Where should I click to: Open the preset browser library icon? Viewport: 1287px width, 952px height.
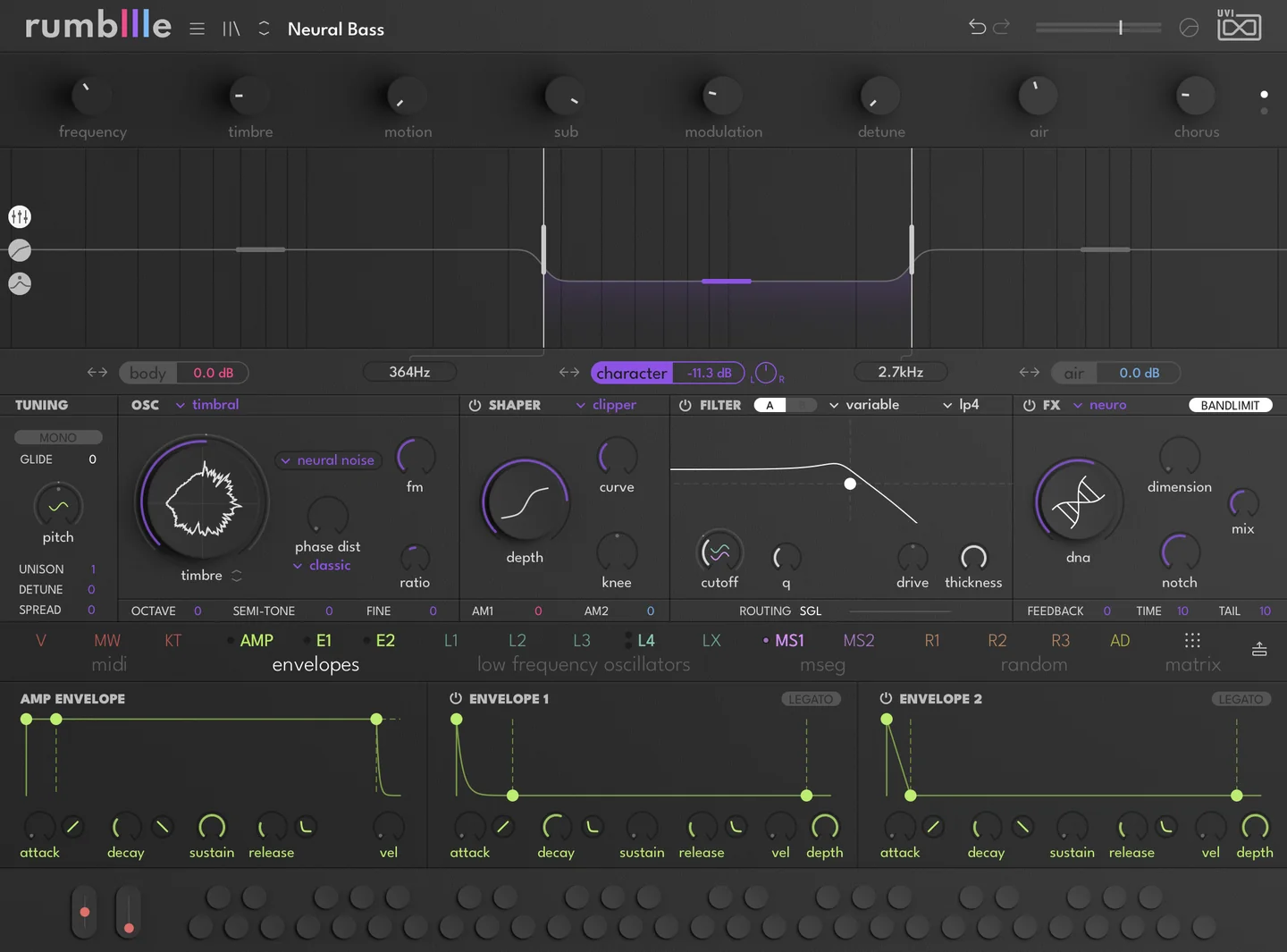[231, 29]
